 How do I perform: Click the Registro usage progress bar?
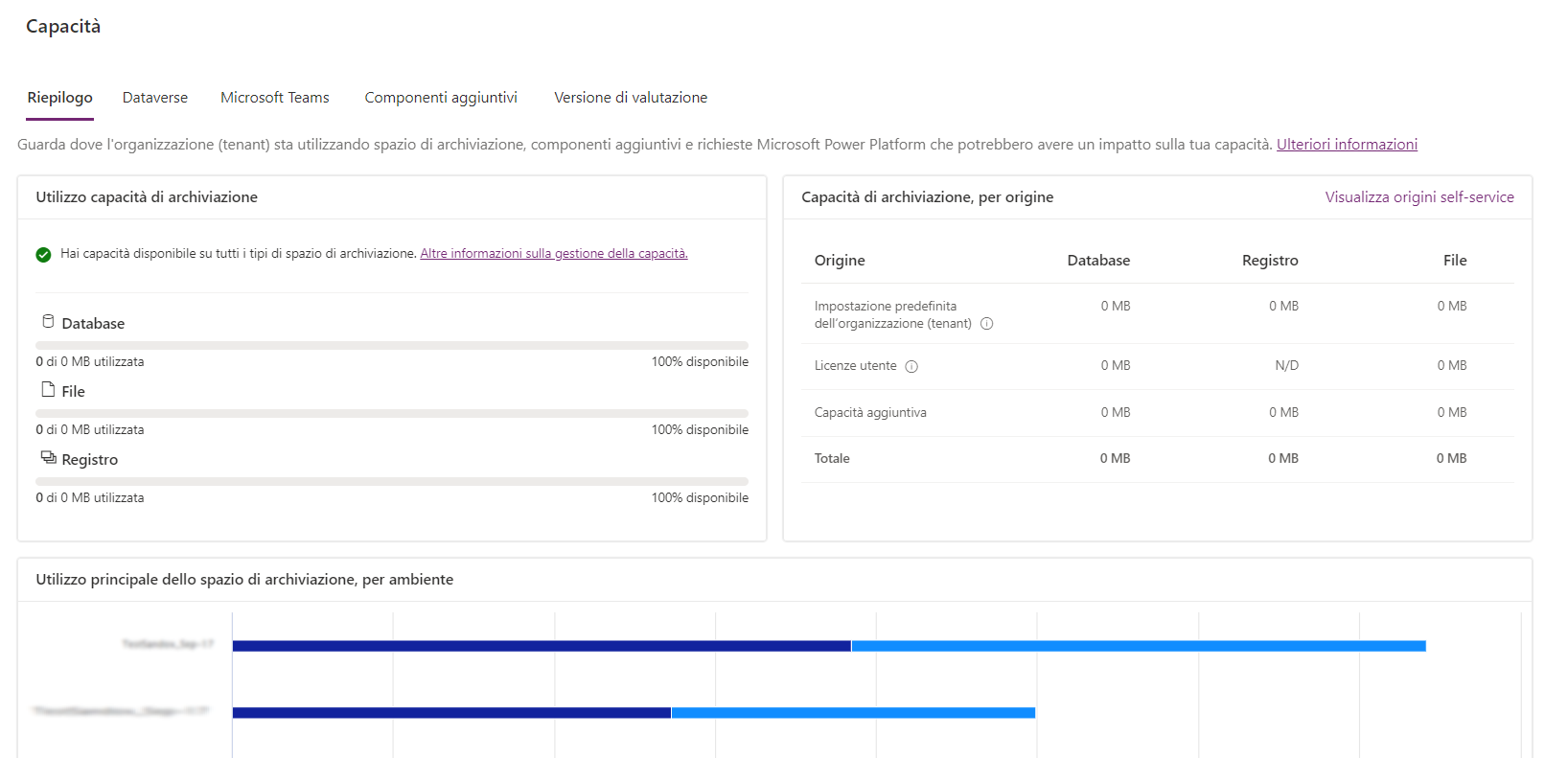point(392,481)
